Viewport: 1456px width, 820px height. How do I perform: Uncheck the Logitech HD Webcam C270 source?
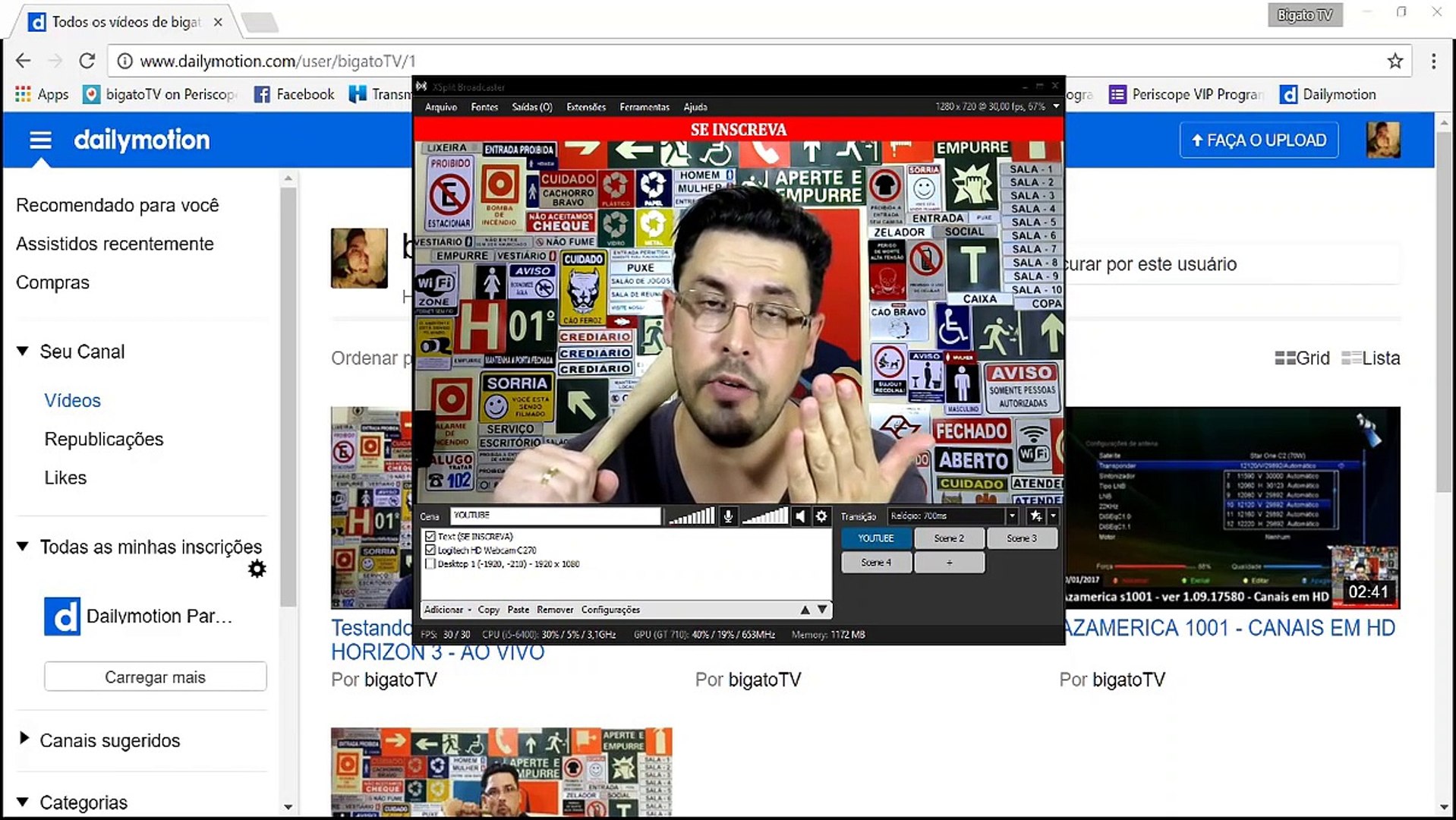tap(430, 550)
